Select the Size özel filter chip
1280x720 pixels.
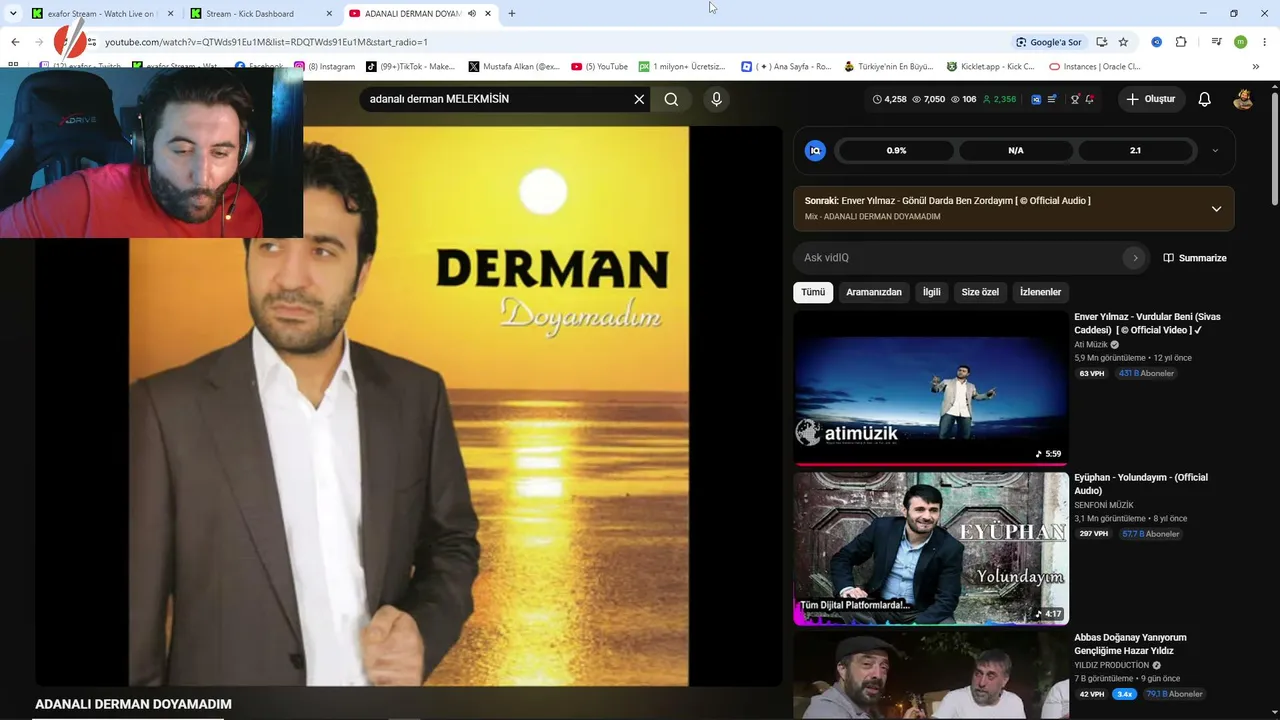pyautogui.click(x=980, y=292)
